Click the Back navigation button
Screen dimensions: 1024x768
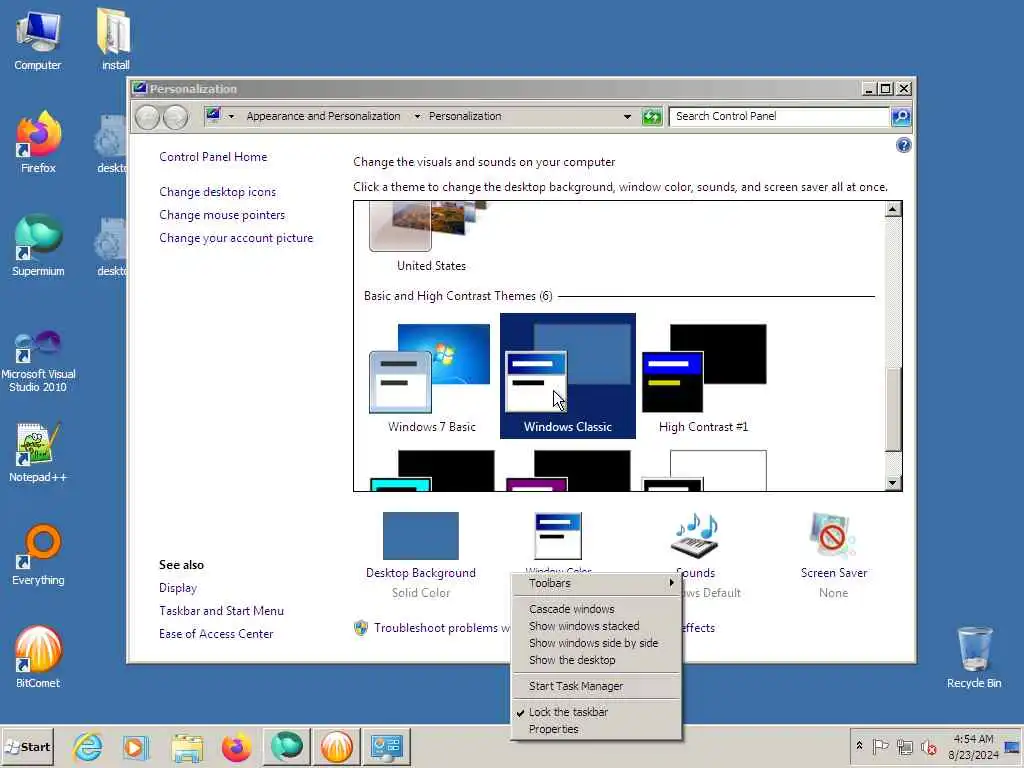pos(147,117)
